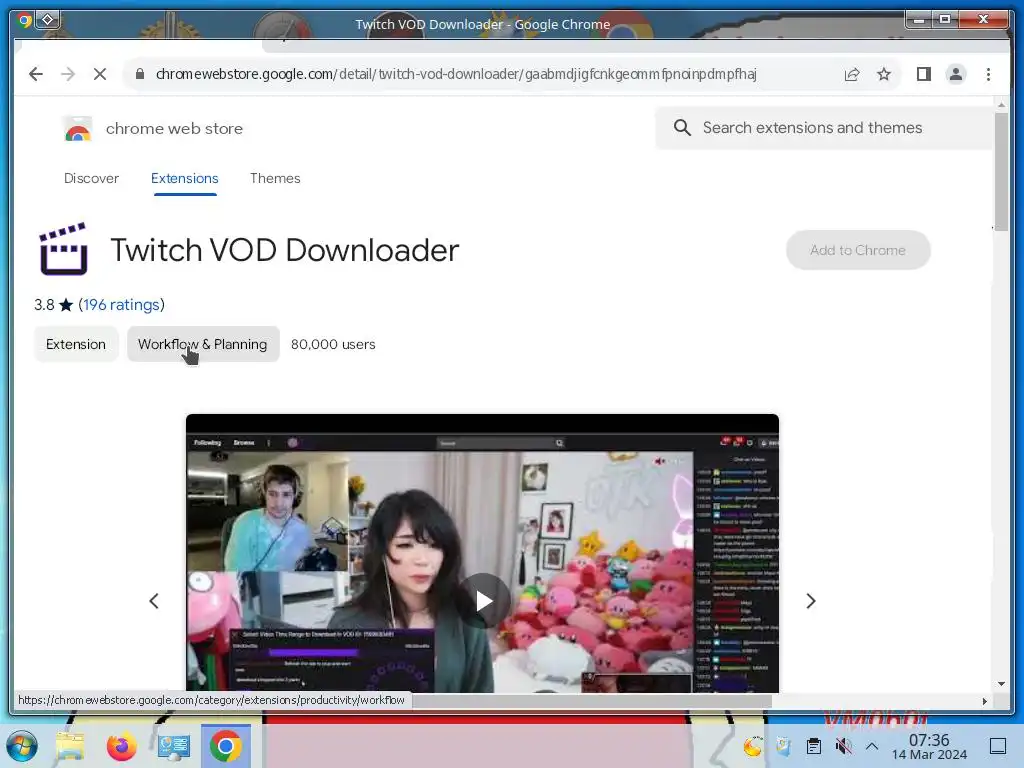Share this page via share icon

tap(852, 74)
